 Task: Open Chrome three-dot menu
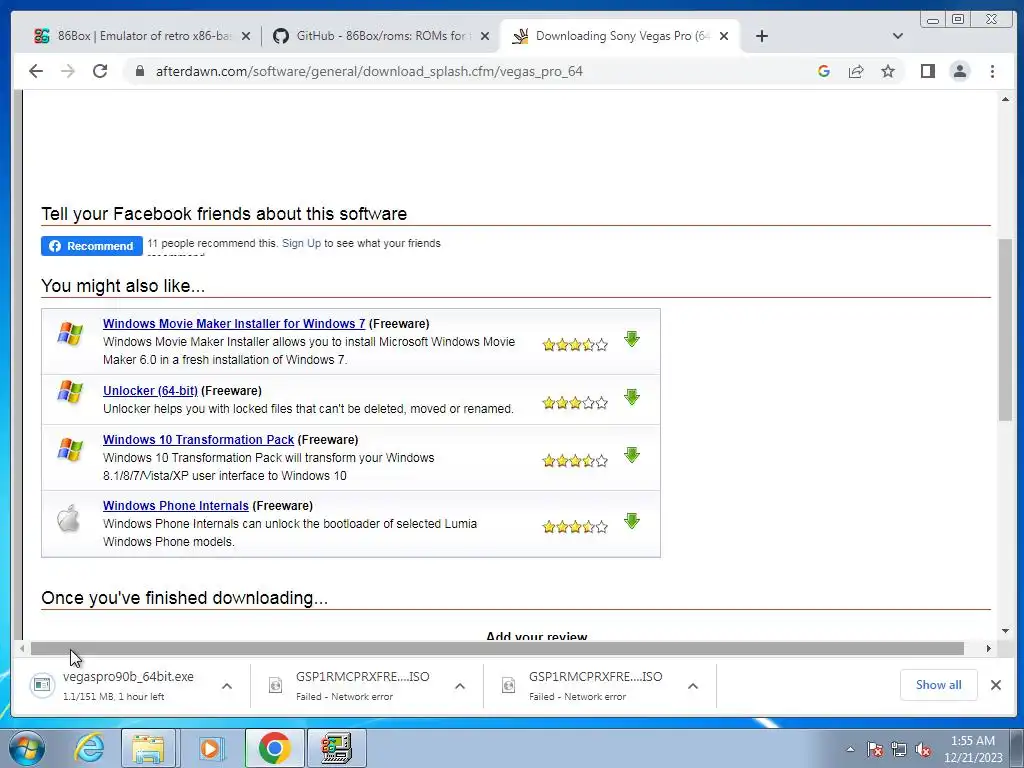(992, 71)
